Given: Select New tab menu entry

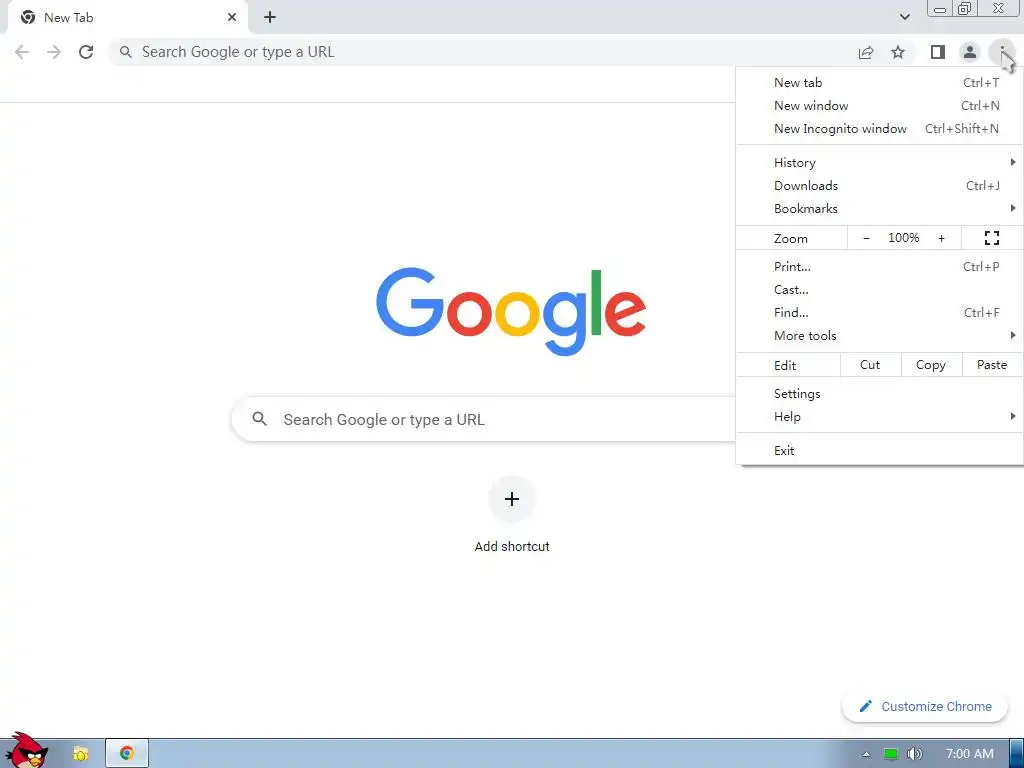Looking at the screenshot, I should [880, 83].
